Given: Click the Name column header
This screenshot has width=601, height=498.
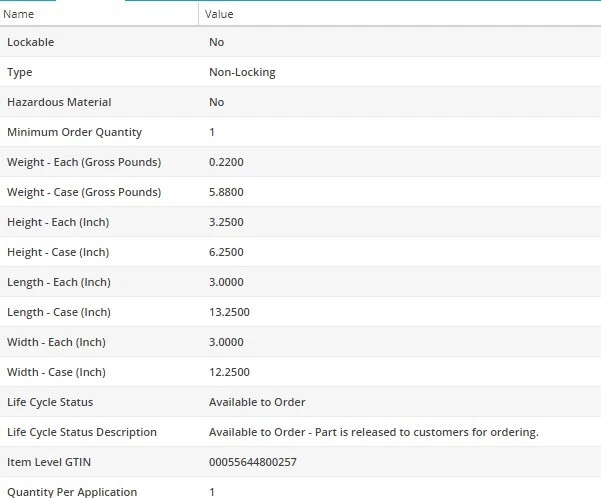Looking at the screenshot, I should coord(19,14).
